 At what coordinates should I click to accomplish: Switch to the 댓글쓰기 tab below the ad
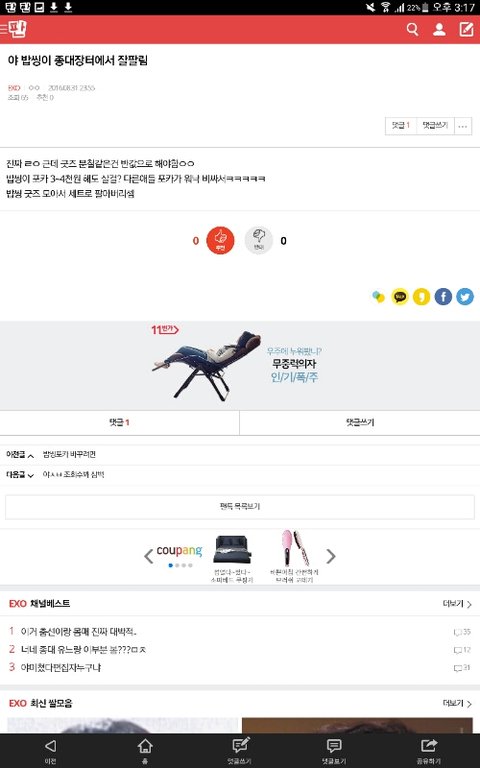pos(360,422)
